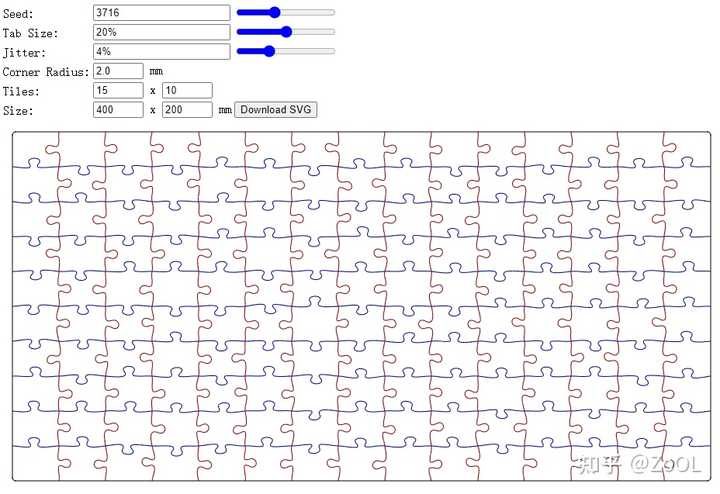Click the Tiles rows field showing 10
The image size is (720, 494).
(187, 90)
